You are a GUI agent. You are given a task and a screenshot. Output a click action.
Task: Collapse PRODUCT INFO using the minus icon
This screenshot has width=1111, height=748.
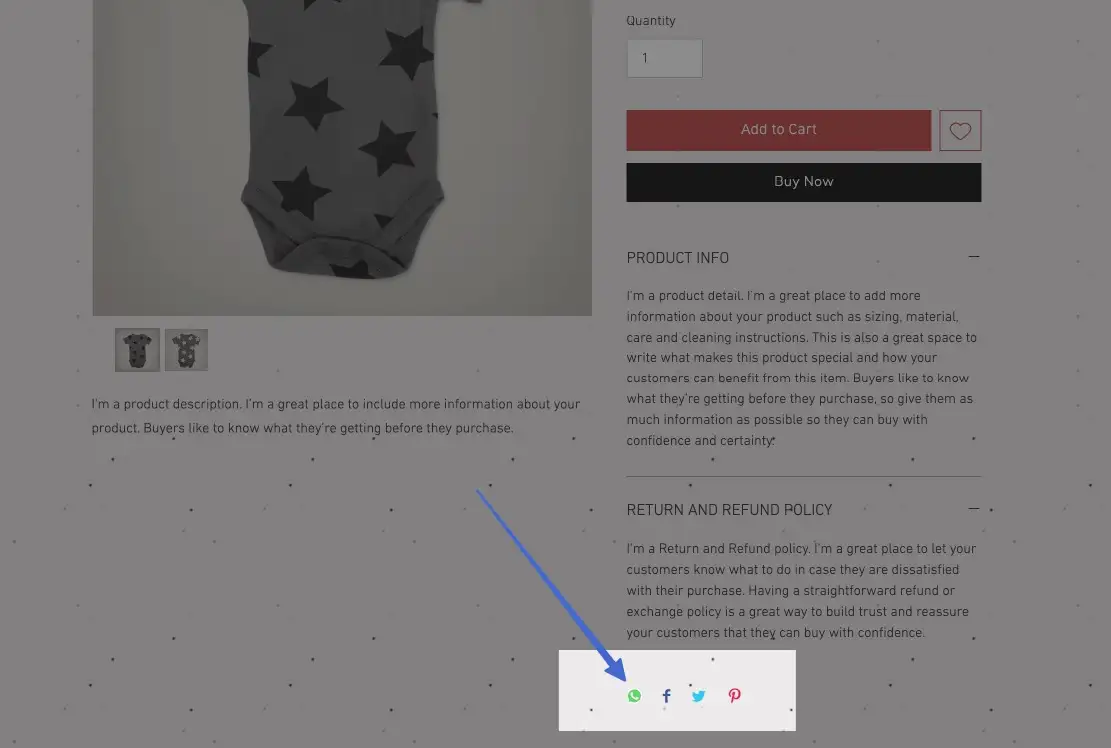[x=974, y=257]
